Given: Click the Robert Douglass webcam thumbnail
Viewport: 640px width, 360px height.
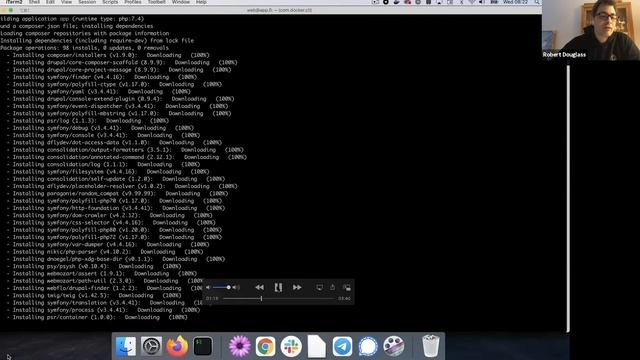Looking at the screenshot, I should [591, 30].
